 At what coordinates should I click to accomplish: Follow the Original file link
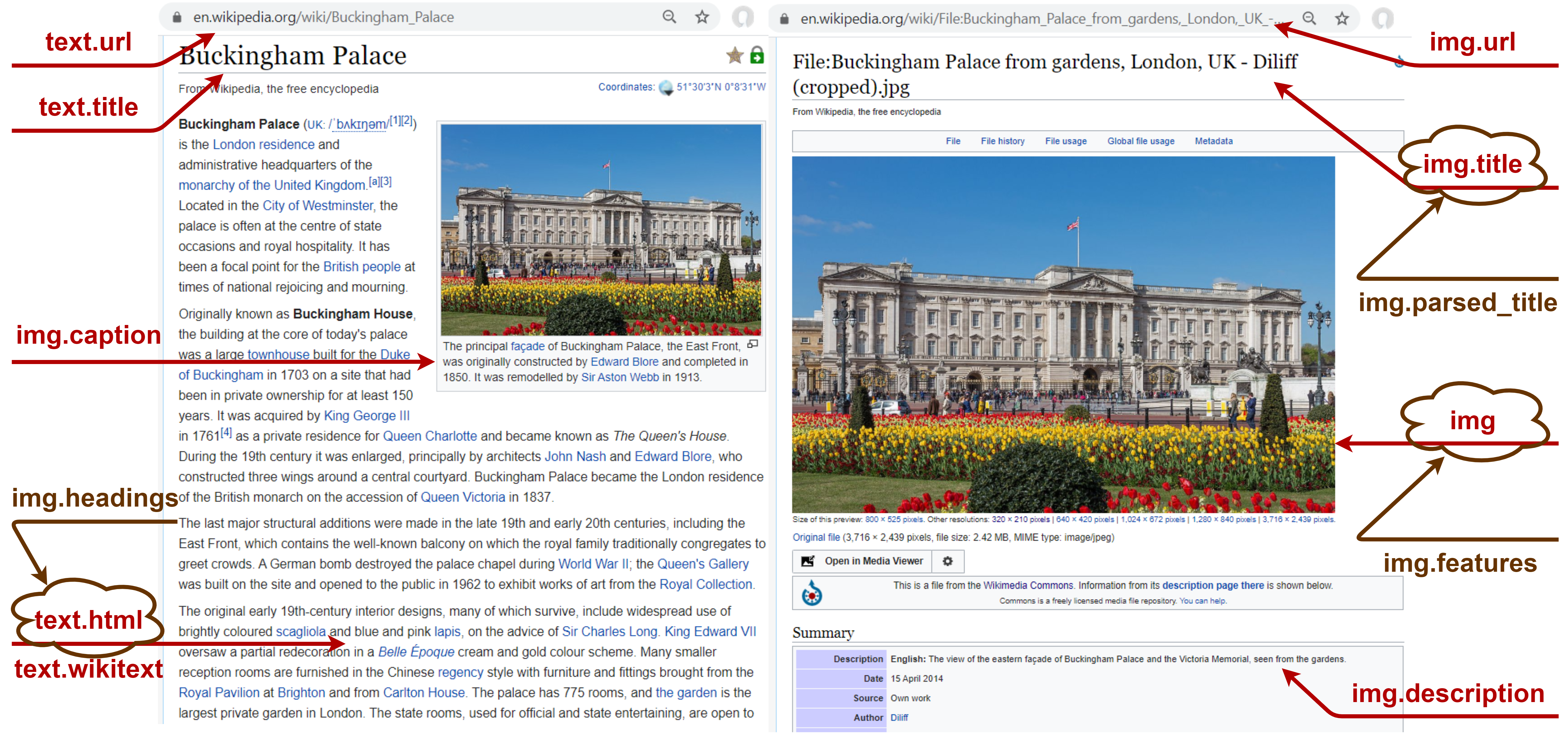(816, 538)
